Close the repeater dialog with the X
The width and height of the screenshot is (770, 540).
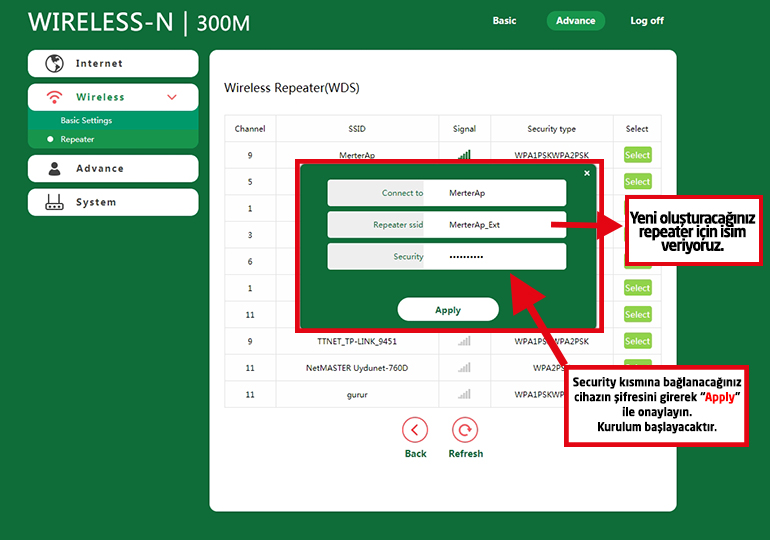pyautogui.click(x=587, y=173)
